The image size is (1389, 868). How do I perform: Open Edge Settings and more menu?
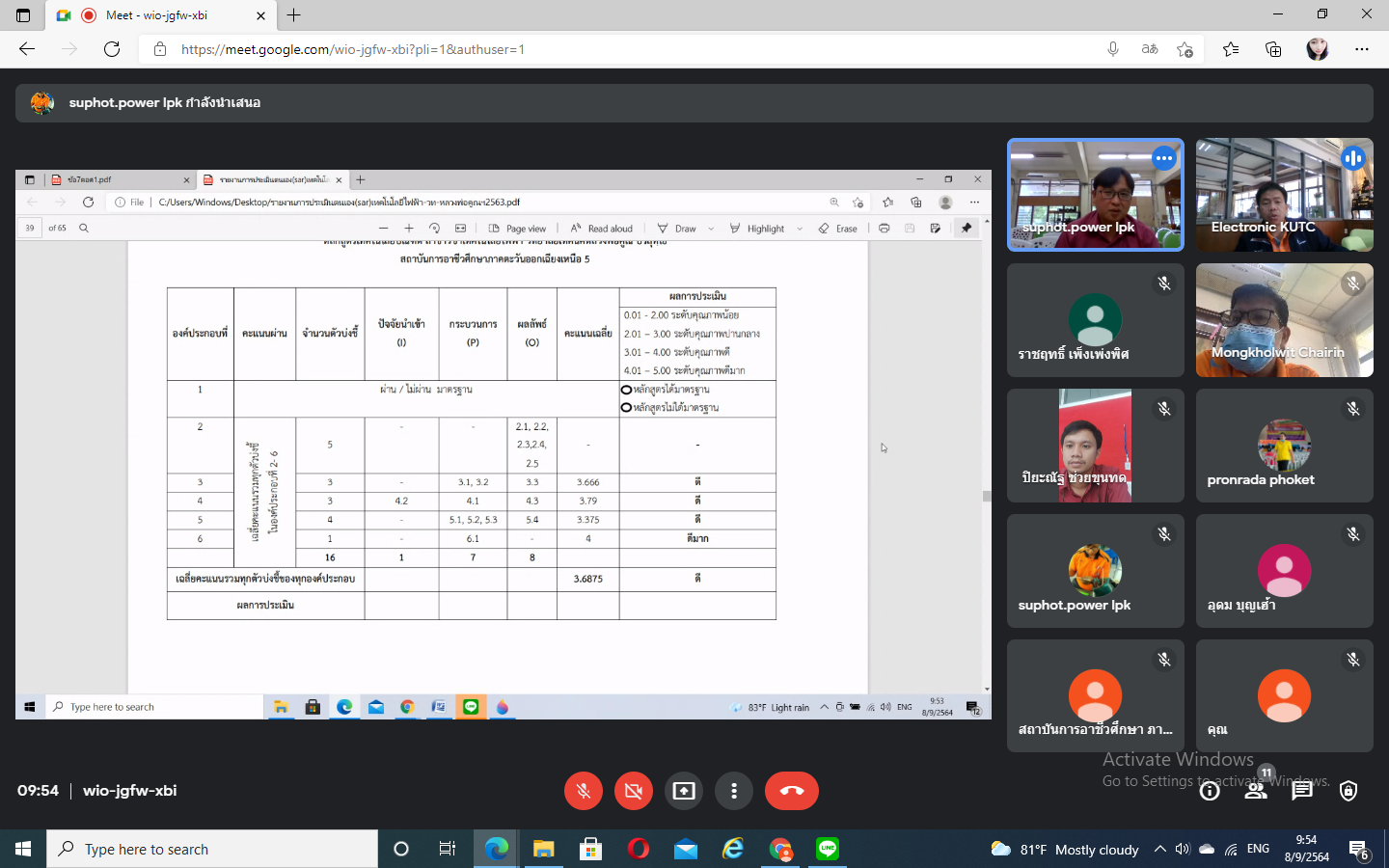pos(1361,49)
